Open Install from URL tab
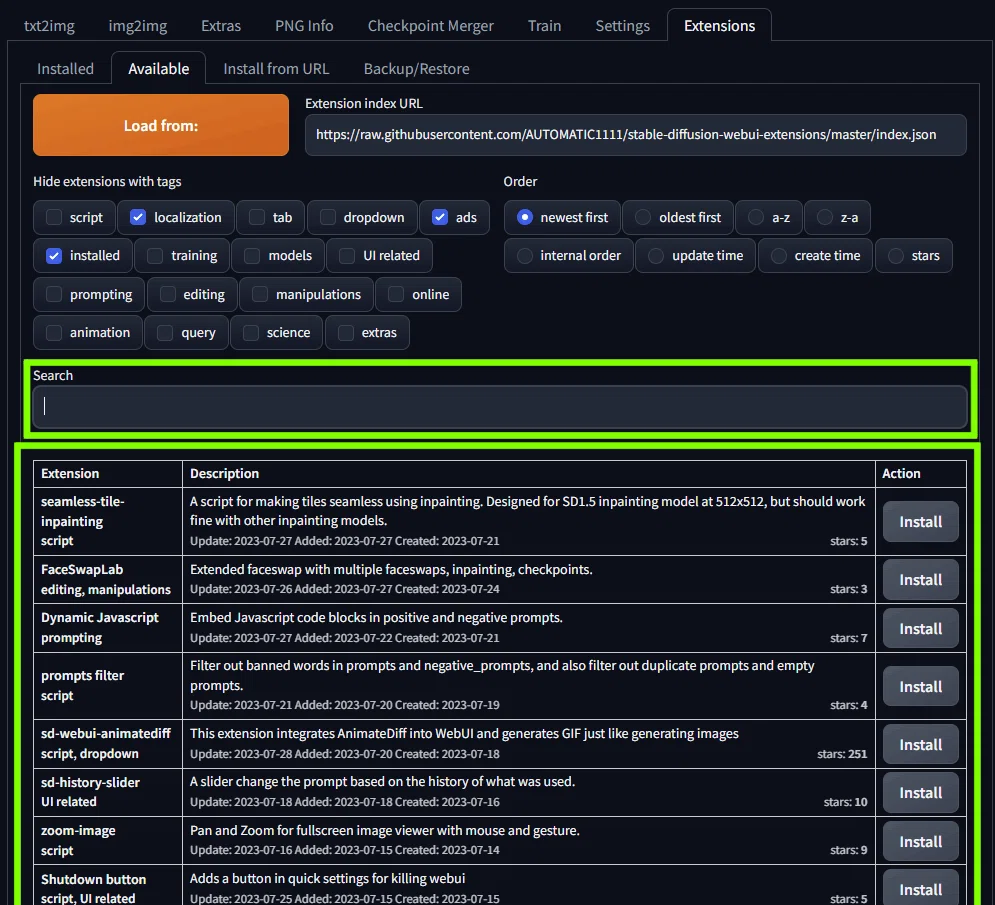Viewport: 995px width, 905px height. [276, 69]
